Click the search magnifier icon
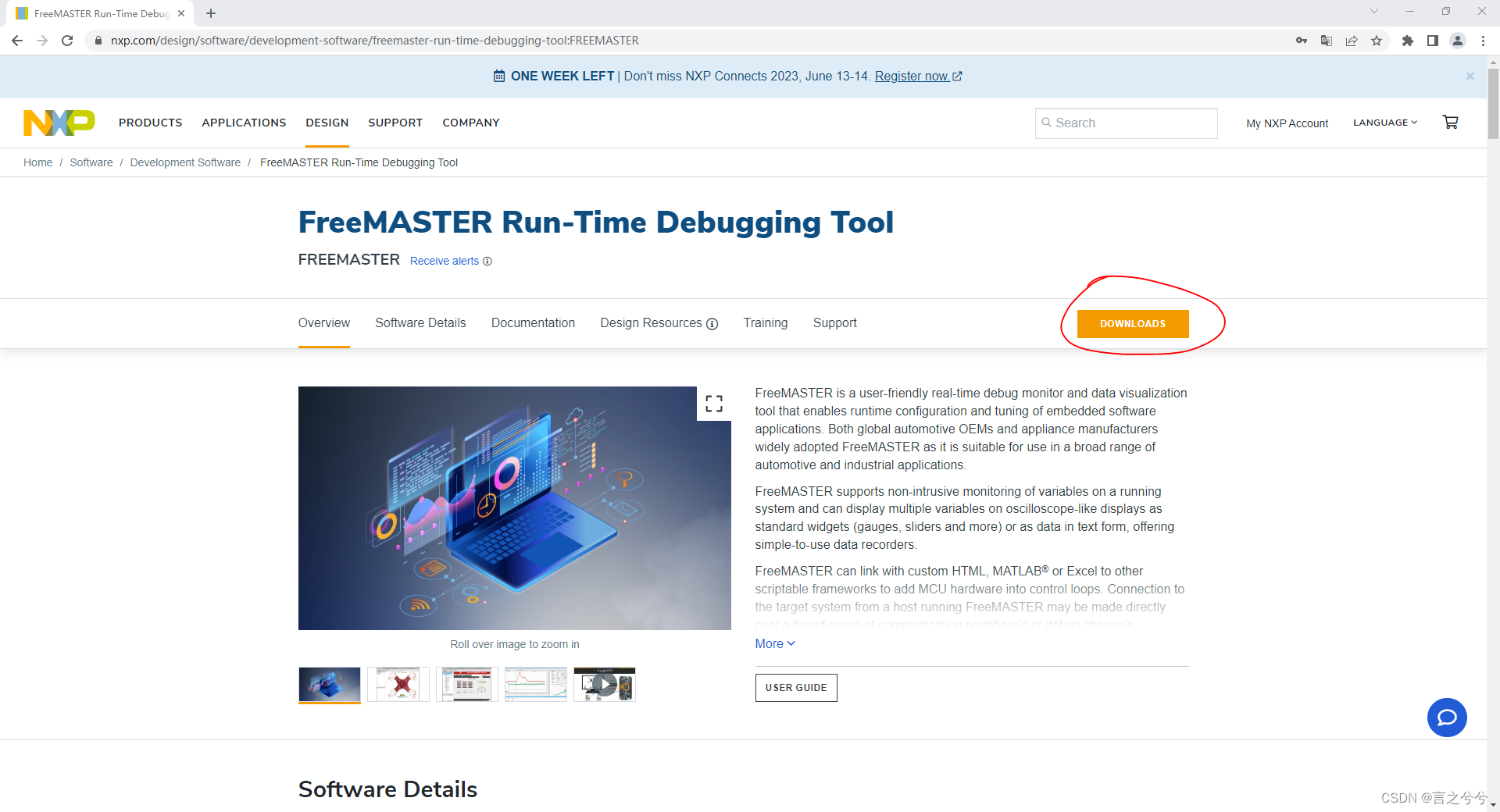 (1047, 123)
